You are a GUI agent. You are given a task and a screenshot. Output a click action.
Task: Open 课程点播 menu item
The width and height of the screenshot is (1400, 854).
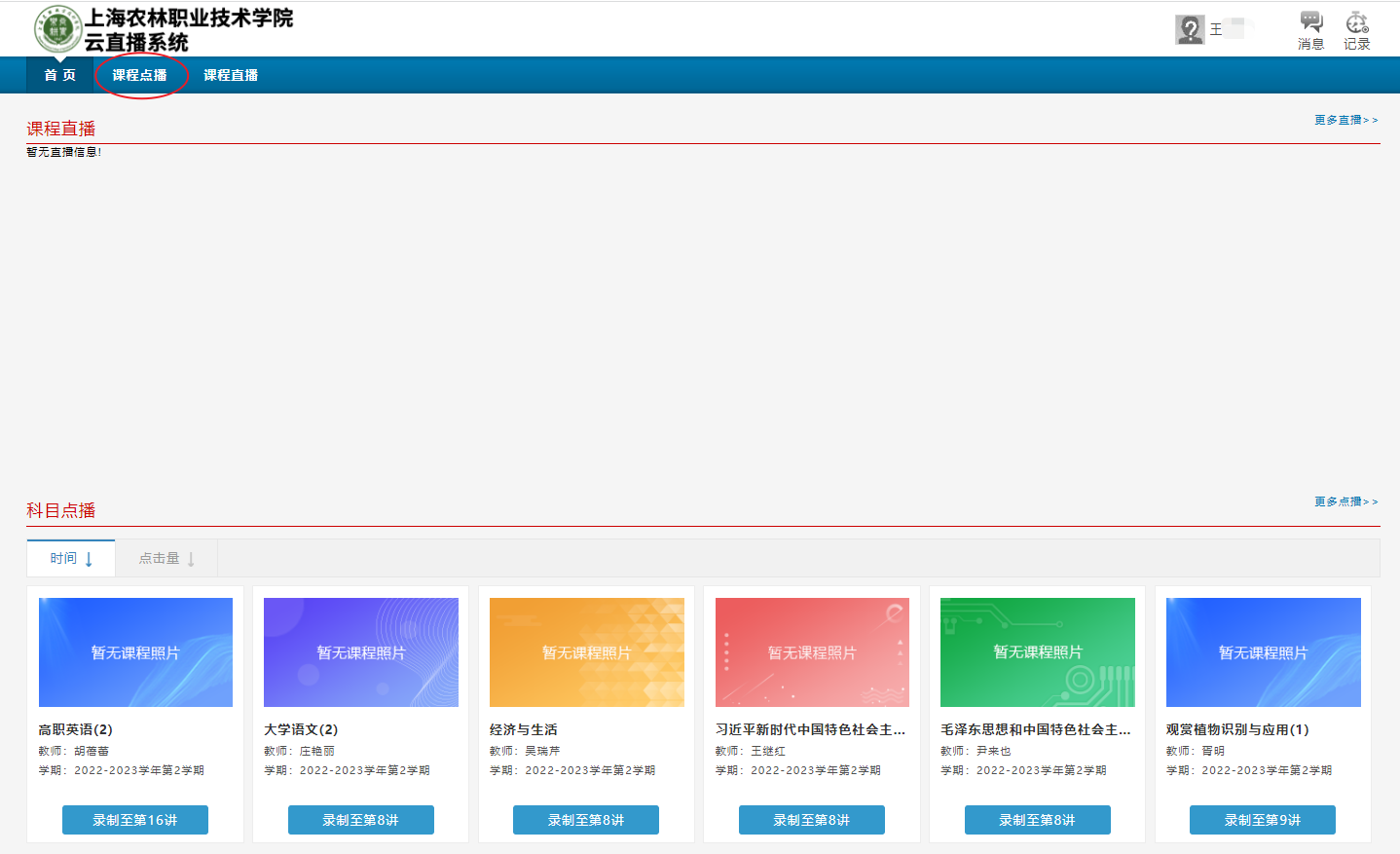point(139,75)
